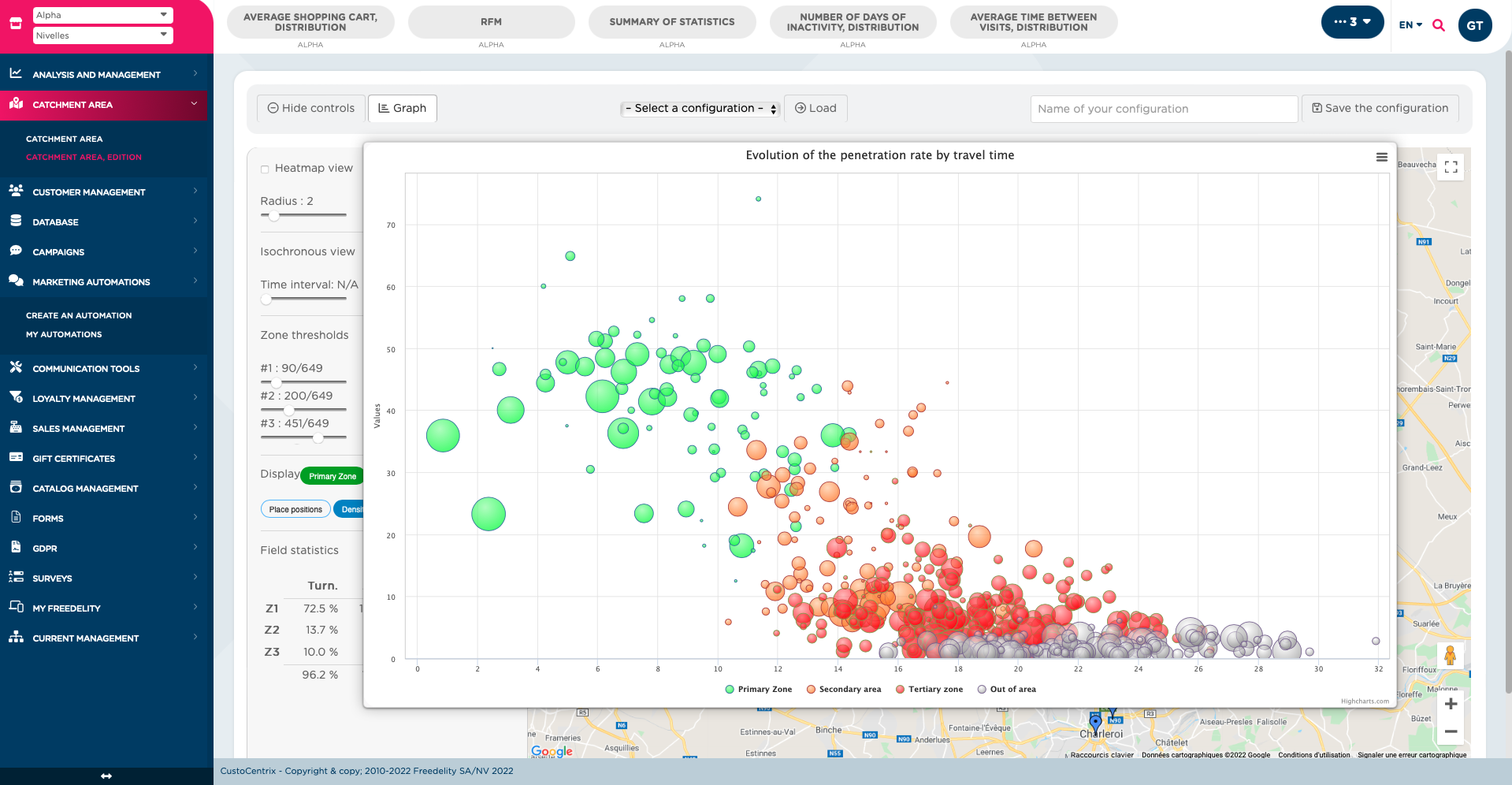Expand the EN language selector

[x=1410, y=25]
